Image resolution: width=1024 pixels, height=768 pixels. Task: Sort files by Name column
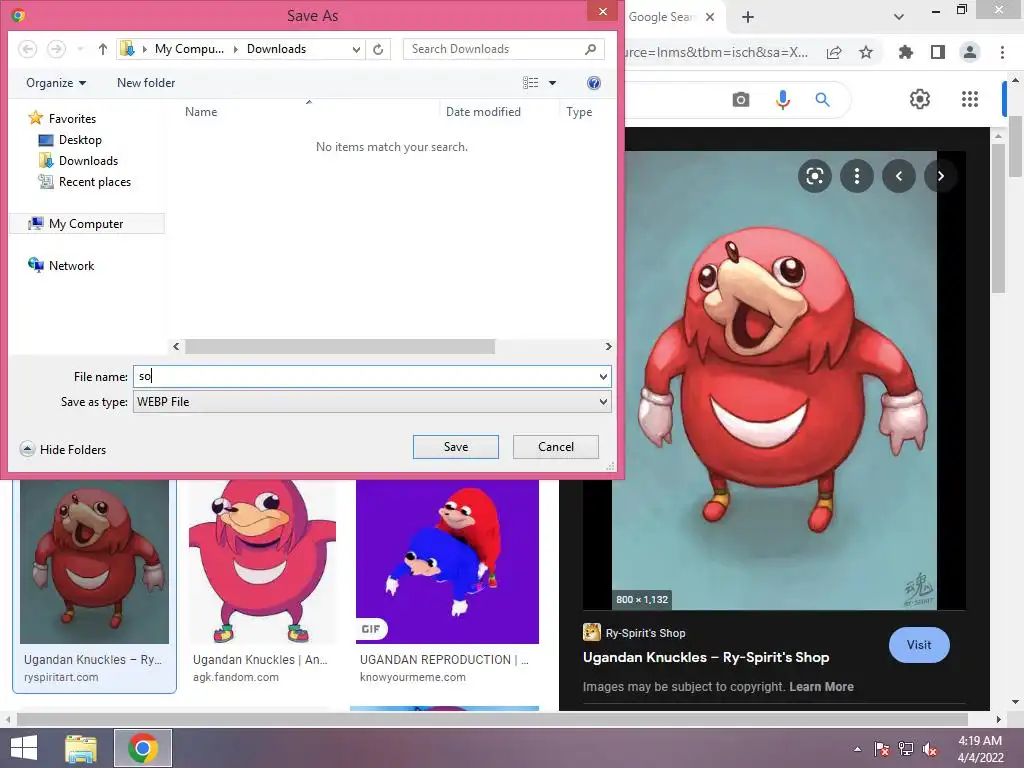click(x=201, y=112)
